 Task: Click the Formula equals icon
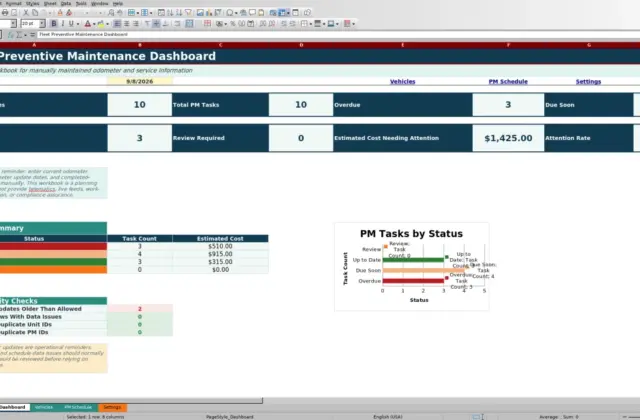(33, 35)
